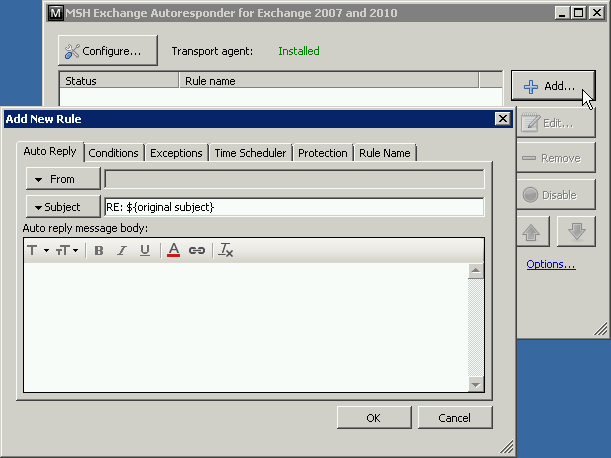This screenshot has height=458, width=611.
Task: Switch to the Conditions tab
Action: pos(113,153)
